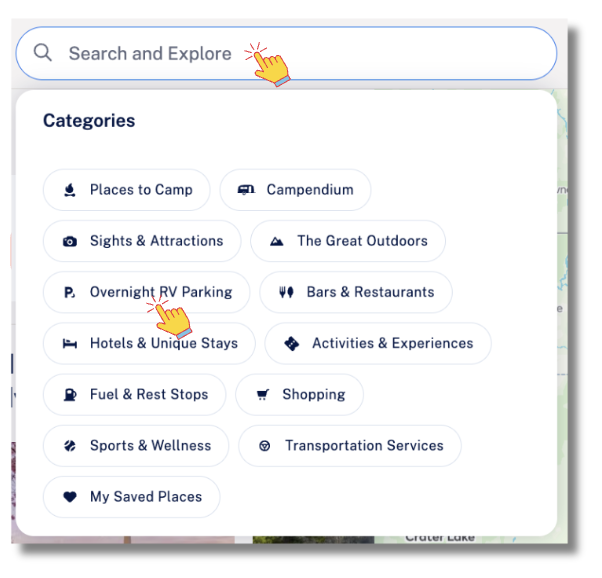
Task: Click the RV trailer icon for Campendium
Action: (x=246, y=189)
